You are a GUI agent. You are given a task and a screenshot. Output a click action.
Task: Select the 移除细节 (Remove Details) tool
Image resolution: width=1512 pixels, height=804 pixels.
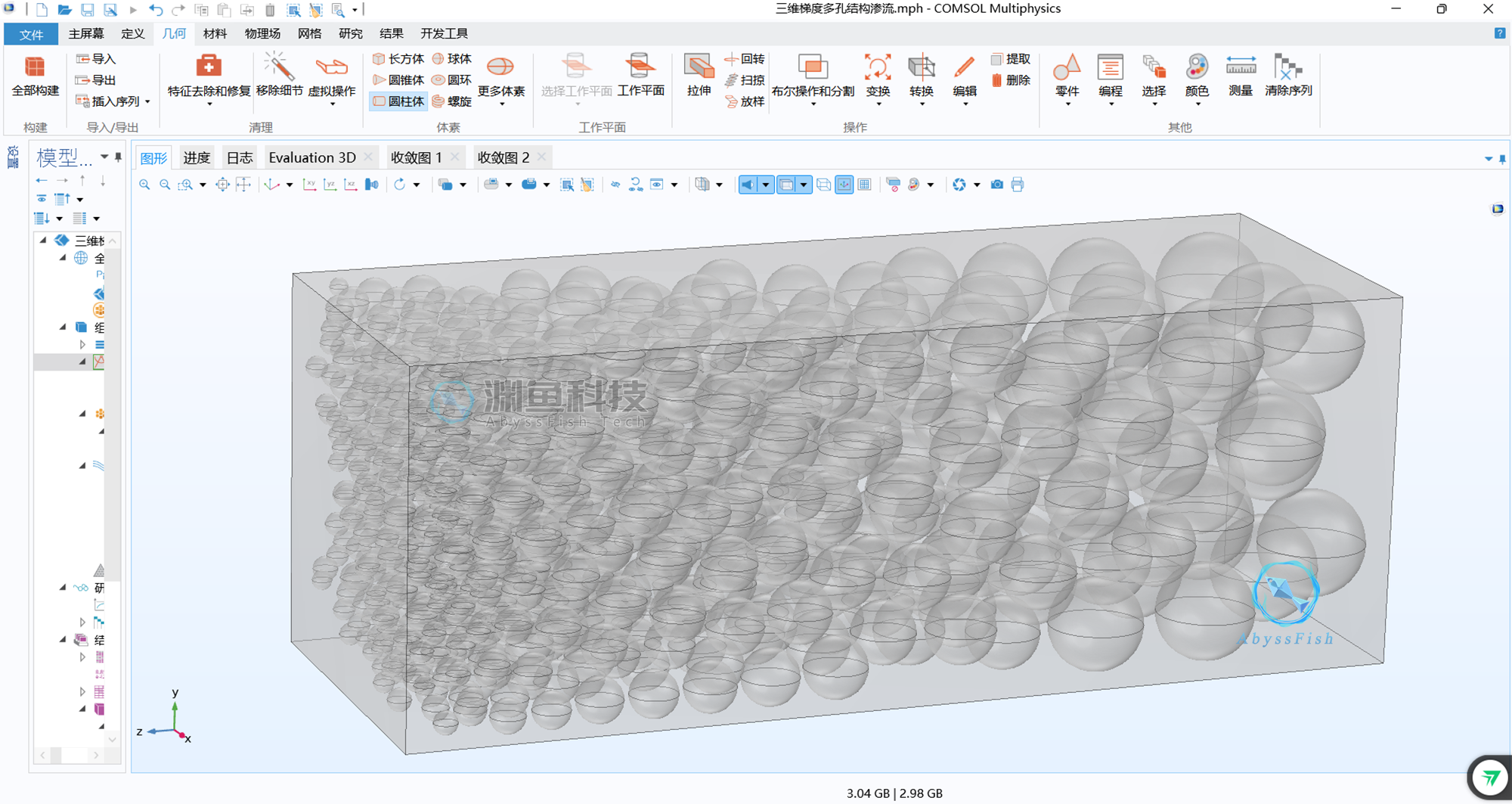[x=279, y=76]
